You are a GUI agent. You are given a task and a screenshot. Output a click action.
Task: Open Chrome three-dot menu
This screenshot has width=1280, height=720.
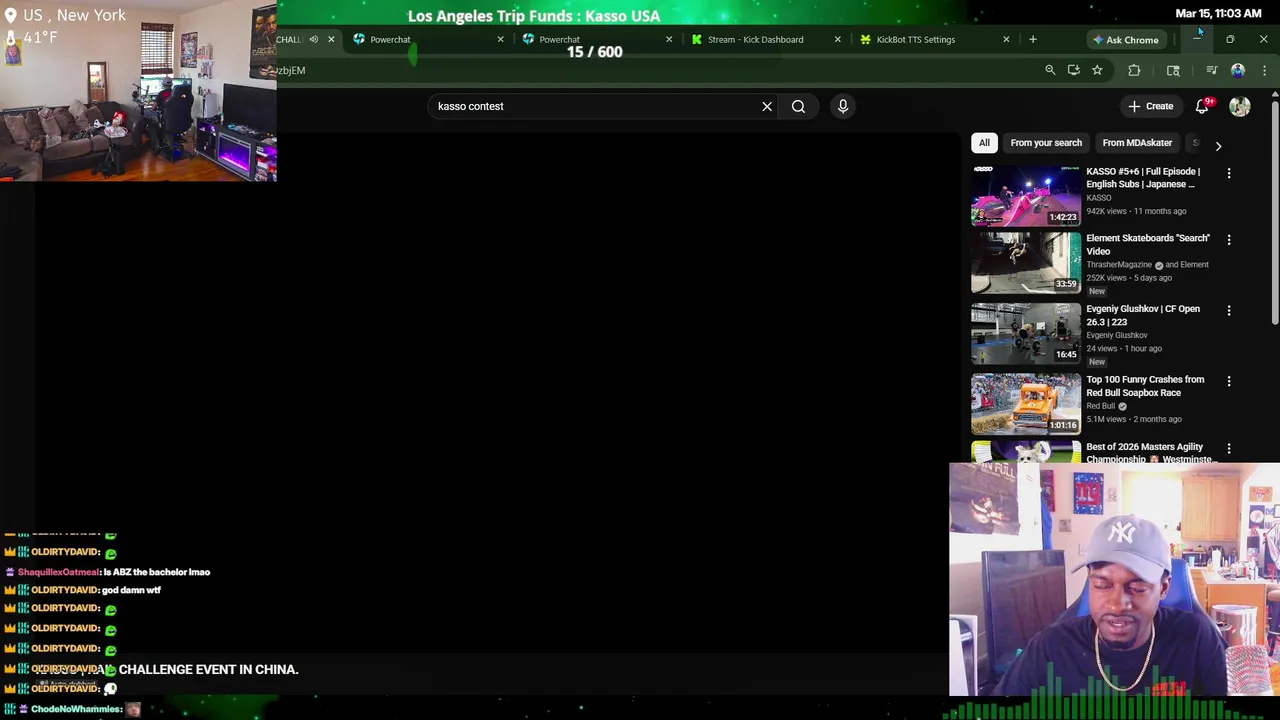click(x=1264, y=70)
